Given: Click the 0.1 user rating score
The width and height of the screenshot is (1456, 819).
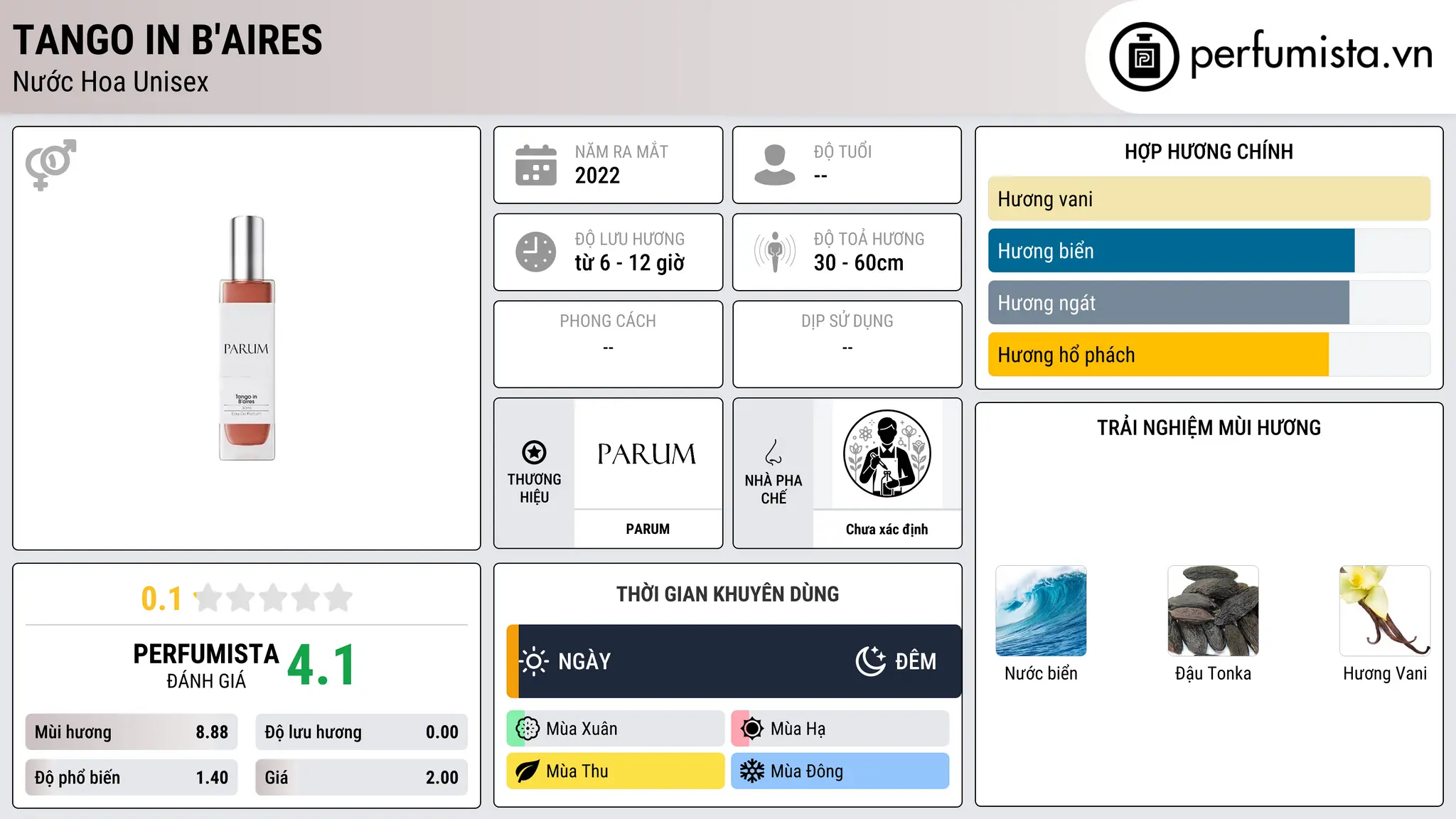Looking at the screenshot, I should point(161,599).
